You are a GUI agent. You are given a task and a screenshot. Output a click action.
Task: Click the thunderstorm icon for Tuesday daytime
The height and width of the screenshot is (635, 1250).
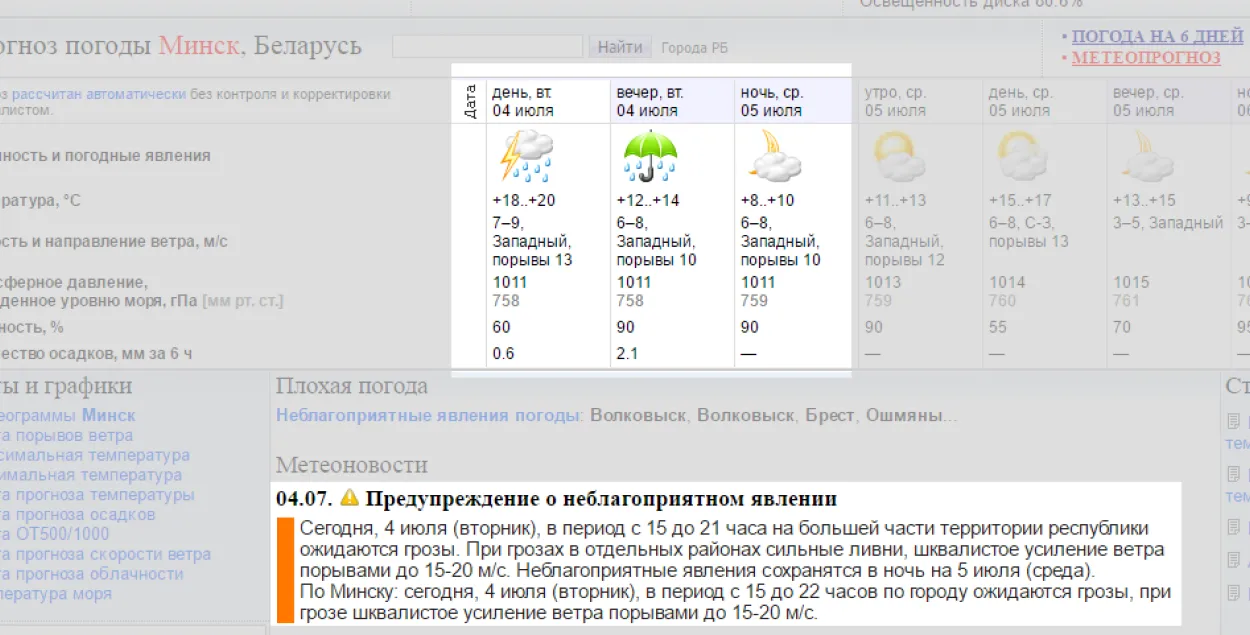526,155
